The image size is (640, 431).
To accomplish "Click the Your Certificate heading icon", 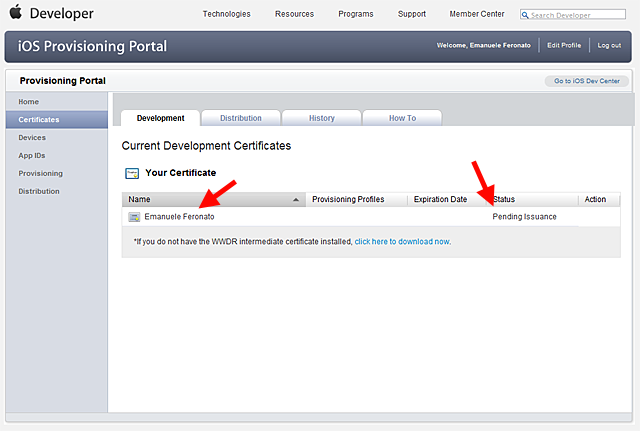I will pyautogui.click(x=131, y=173).
